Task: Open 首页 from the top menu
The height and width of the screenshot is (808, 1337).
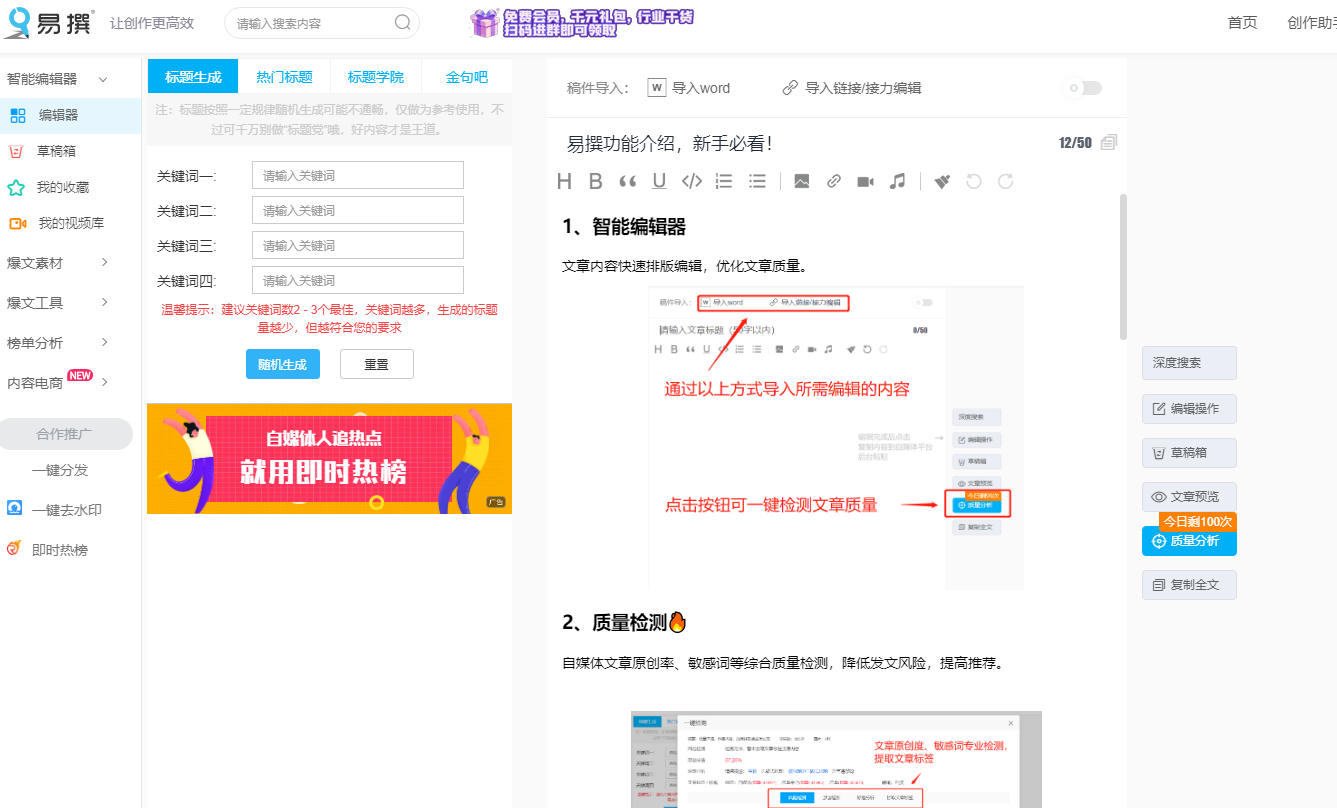Action: tap(1242, 22)
